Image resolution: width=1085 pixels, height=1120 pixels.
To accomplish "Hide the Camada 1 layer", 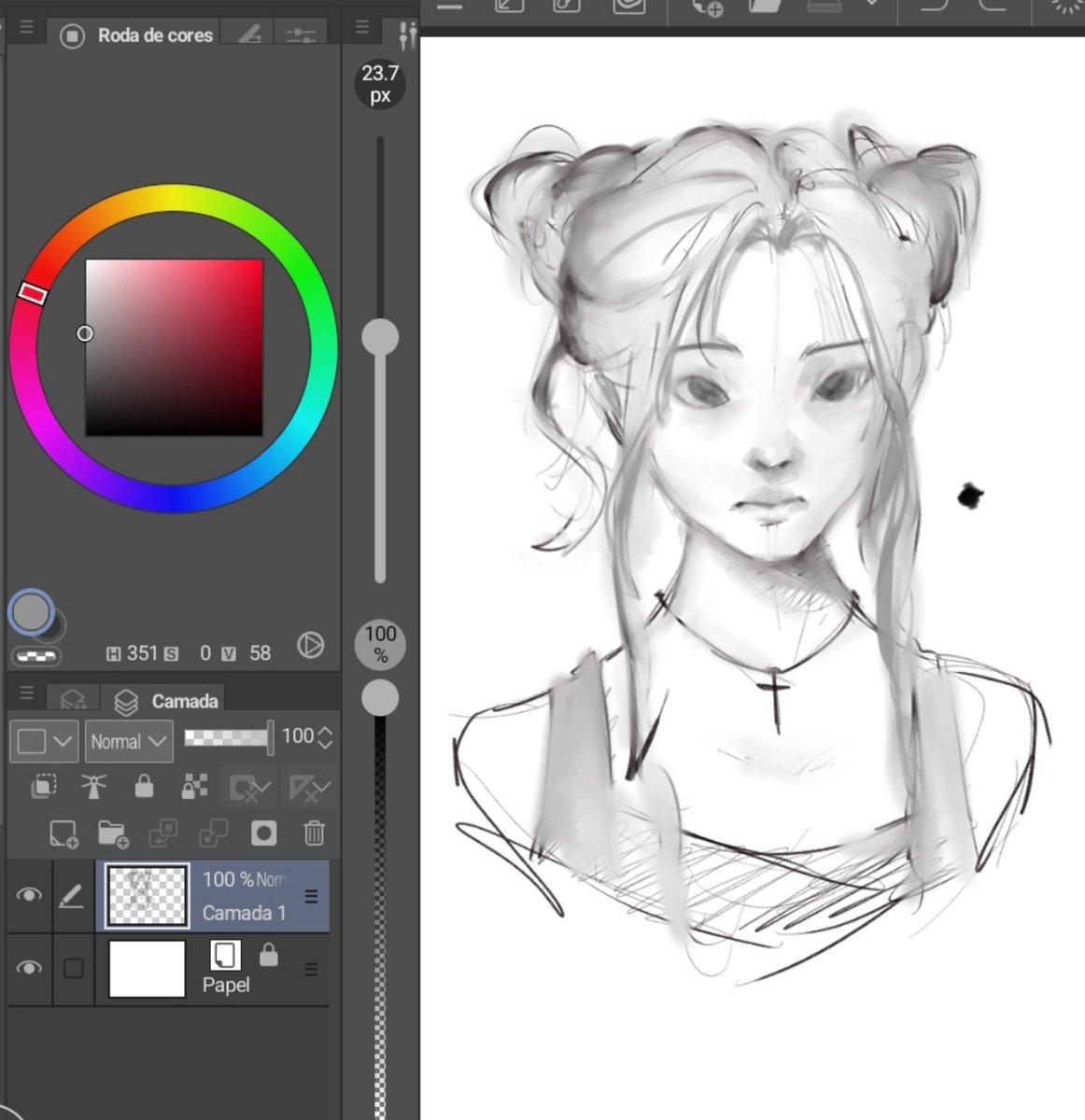I will point(29,895).
